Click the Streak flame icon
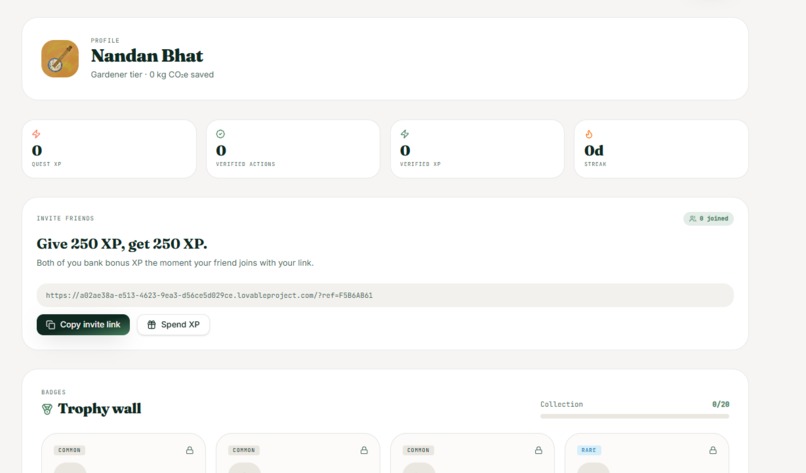The width and height of the screenshot is (806, 473). [589, 134]
